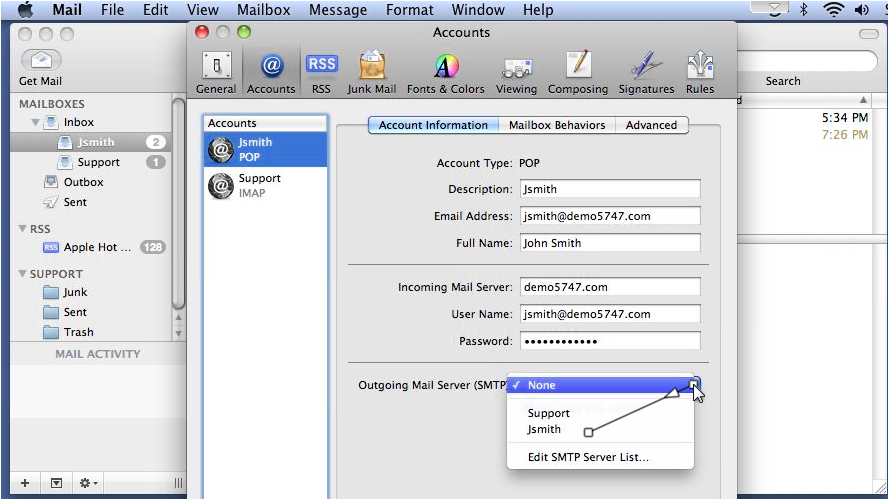Open the Edit menu
The image size is (889, 500).
(155, 10)
